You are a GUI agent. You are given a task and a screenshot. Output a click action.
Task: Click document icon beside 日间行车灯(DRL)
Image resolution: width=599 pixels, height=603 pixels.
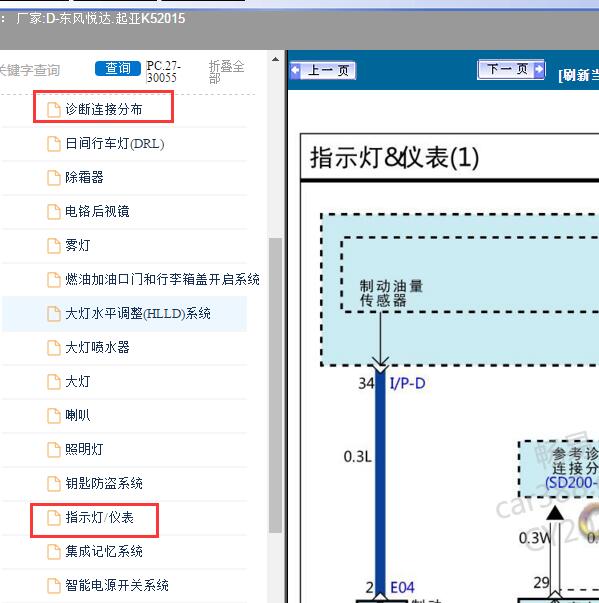click(54, 144)
